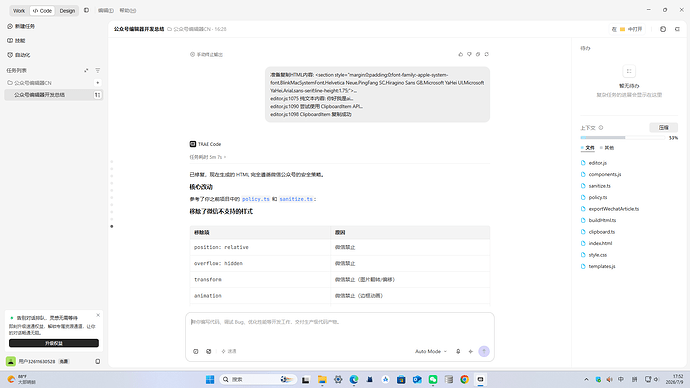690x388 pixels.
Task: Open clipboard.ts in the file list
Action: click(x=602, y=232)
